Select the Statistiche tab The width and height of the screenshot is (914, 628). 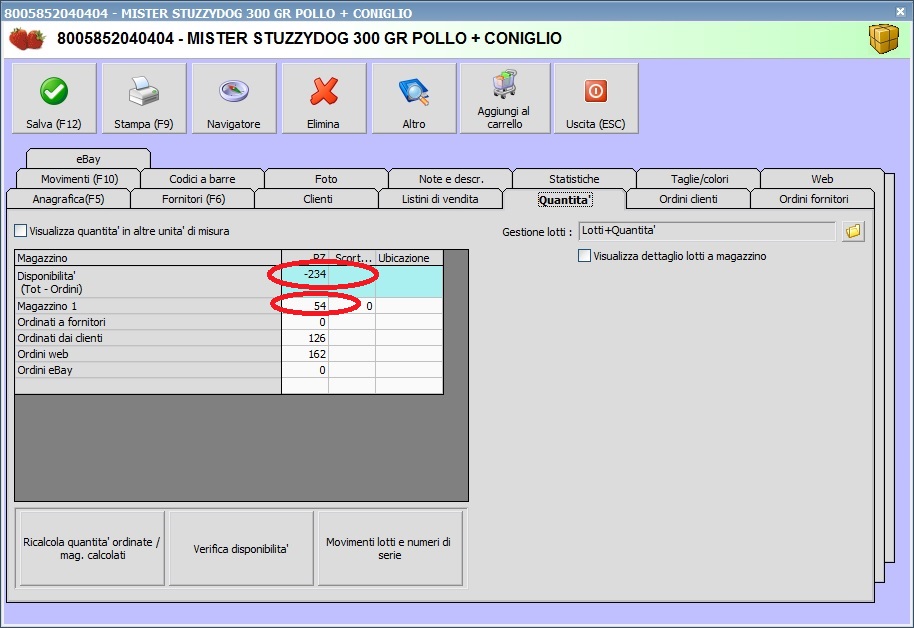click(x=574, y=178)
